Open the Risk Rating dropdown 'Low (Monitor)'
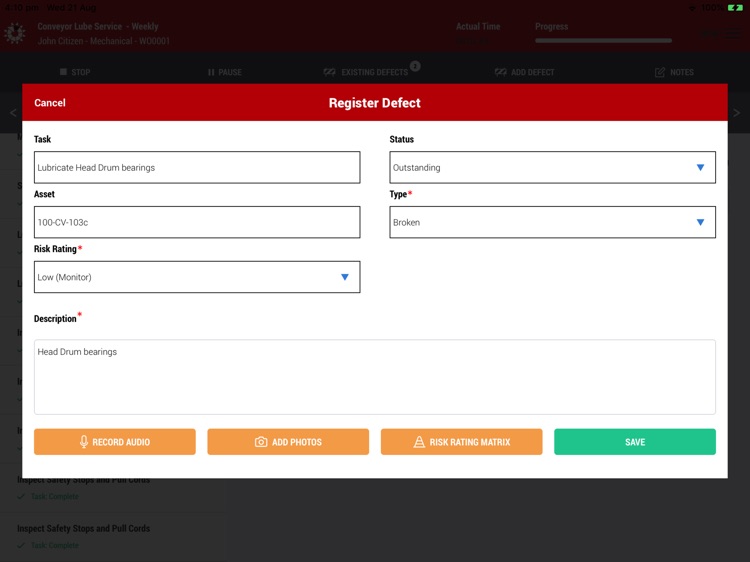 (197, 277)
